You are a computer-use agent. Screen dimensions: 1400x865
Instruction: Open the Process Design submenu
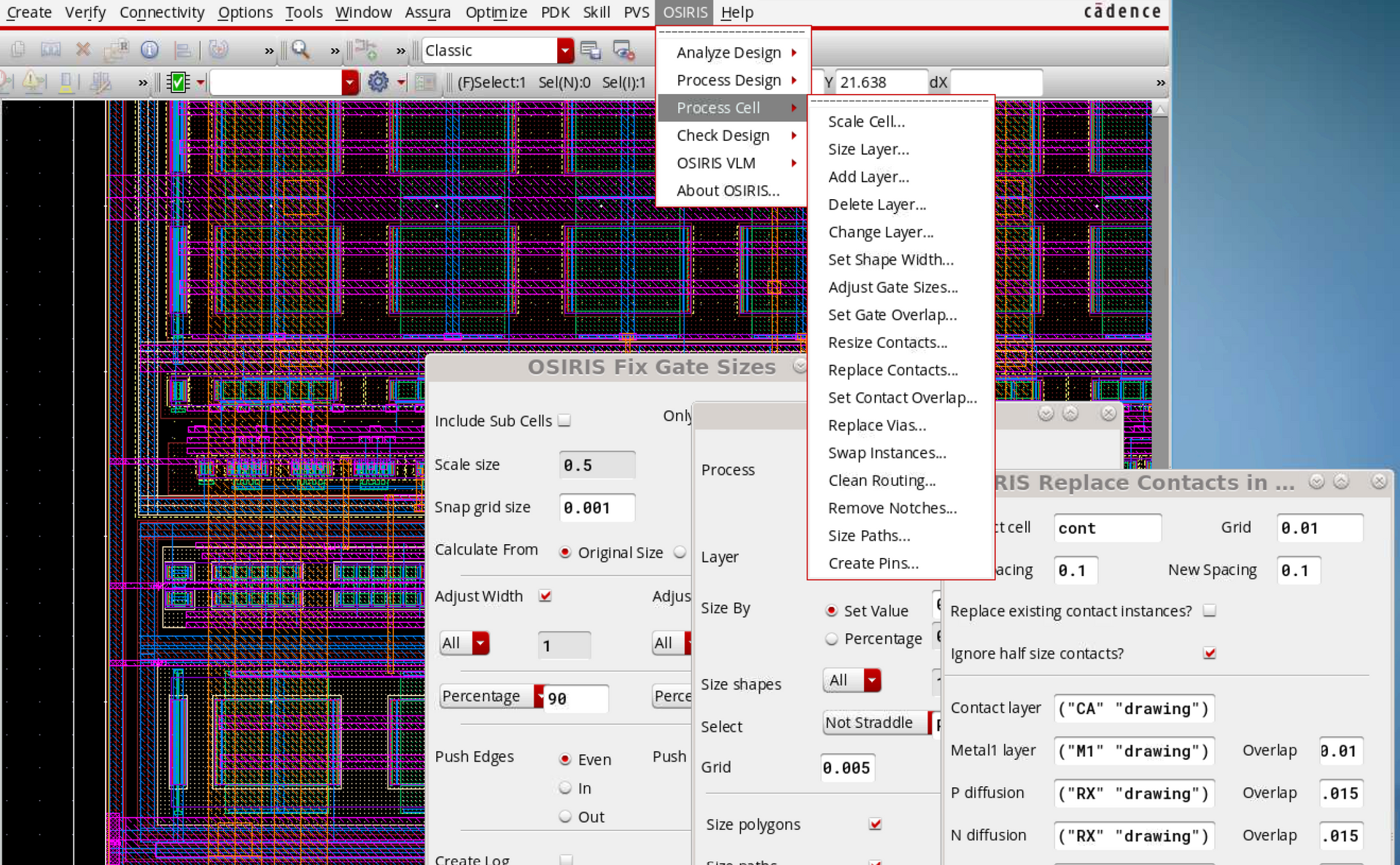click(733, 80)
